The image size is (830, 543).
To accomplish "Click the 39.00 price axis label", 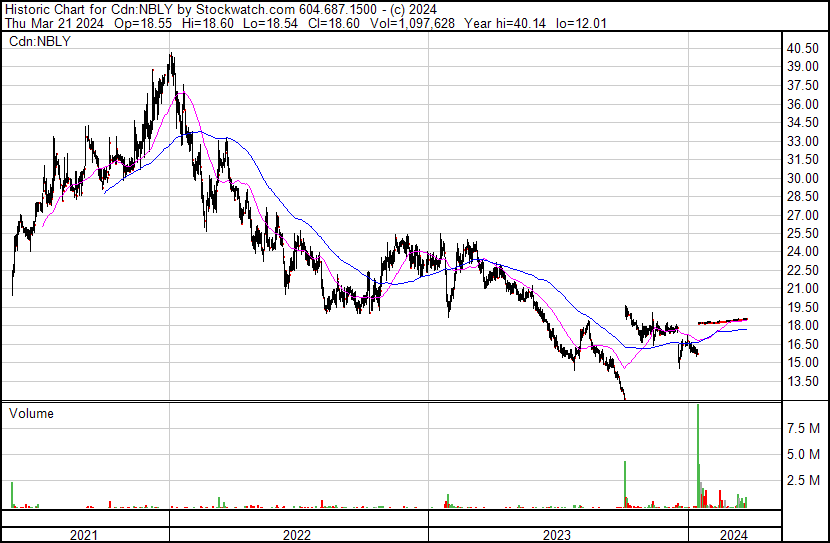I will [803, 67].
